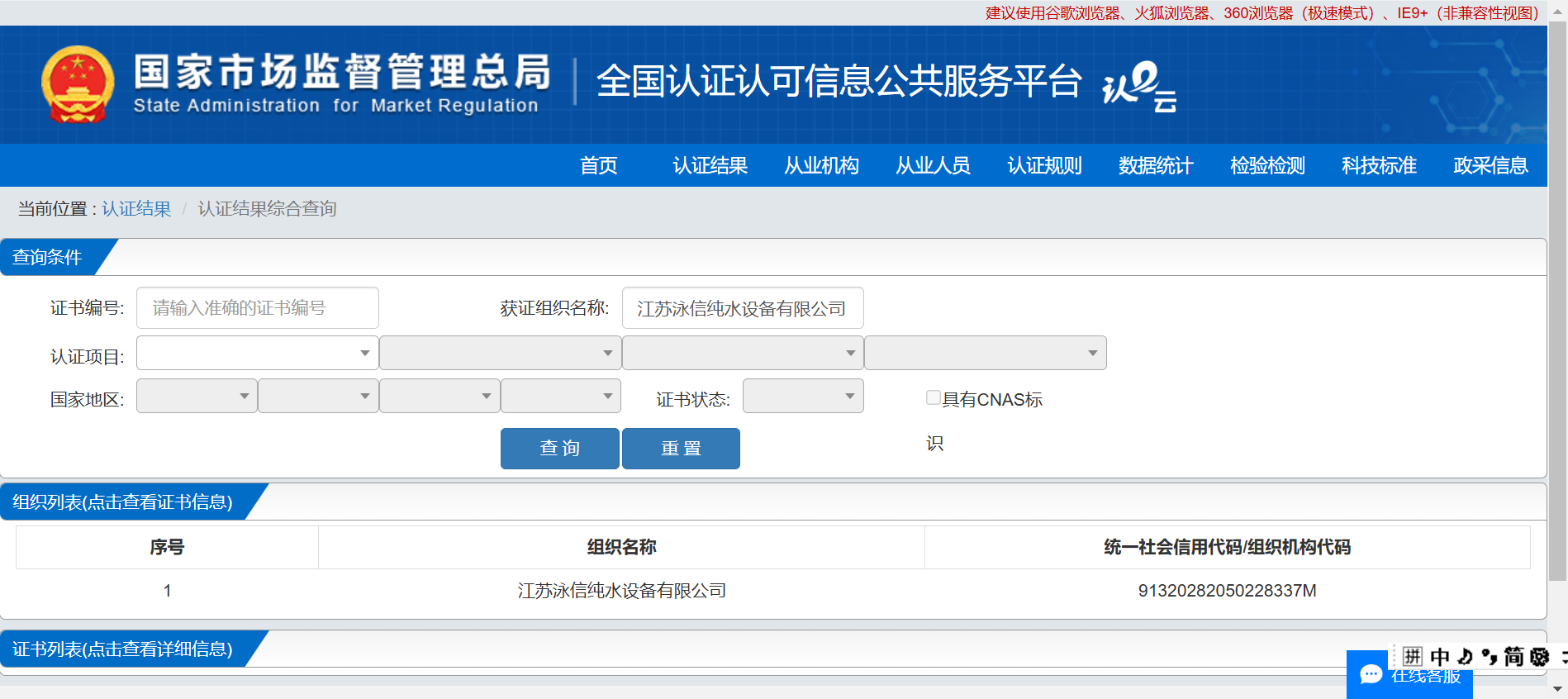Click the red browser recommendation notice
Image resolution: width=1568 pixels, height=699 pixels.
pyautogui.click(x=1262, y=13)
